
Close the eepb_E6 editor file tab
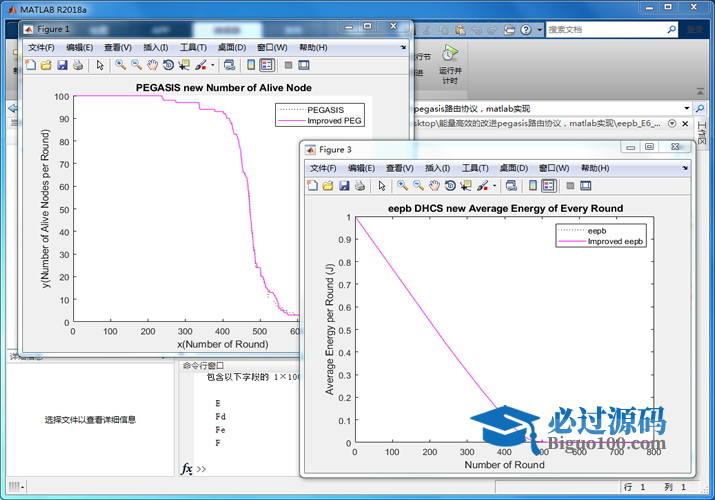685,124
